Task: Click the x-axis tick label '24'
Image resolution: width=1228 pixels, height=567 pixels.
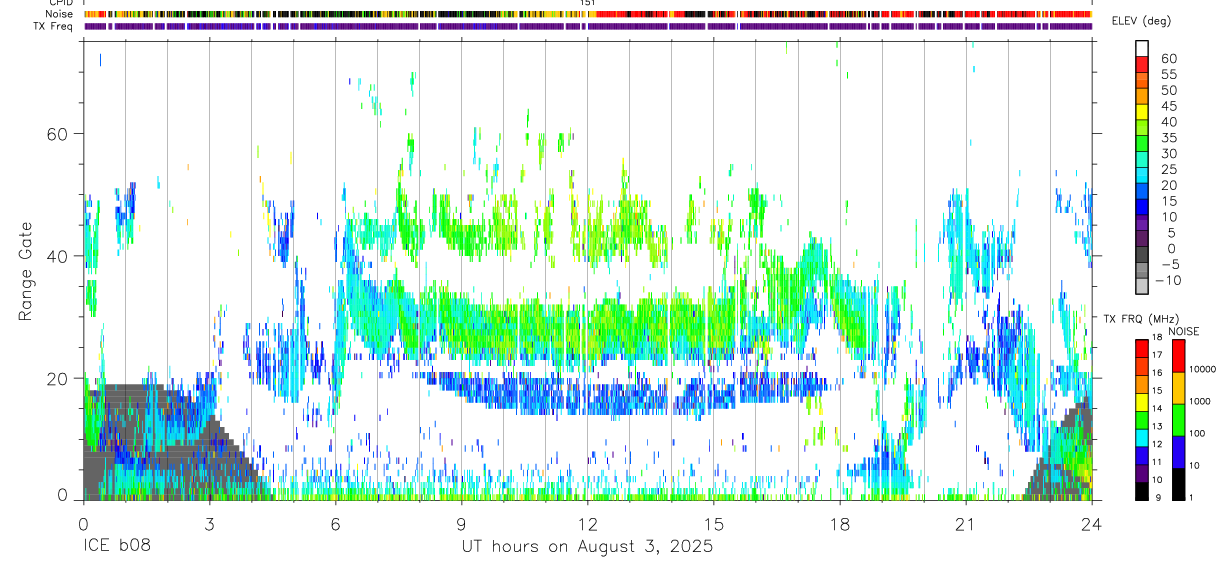Action: (1091, 524)
